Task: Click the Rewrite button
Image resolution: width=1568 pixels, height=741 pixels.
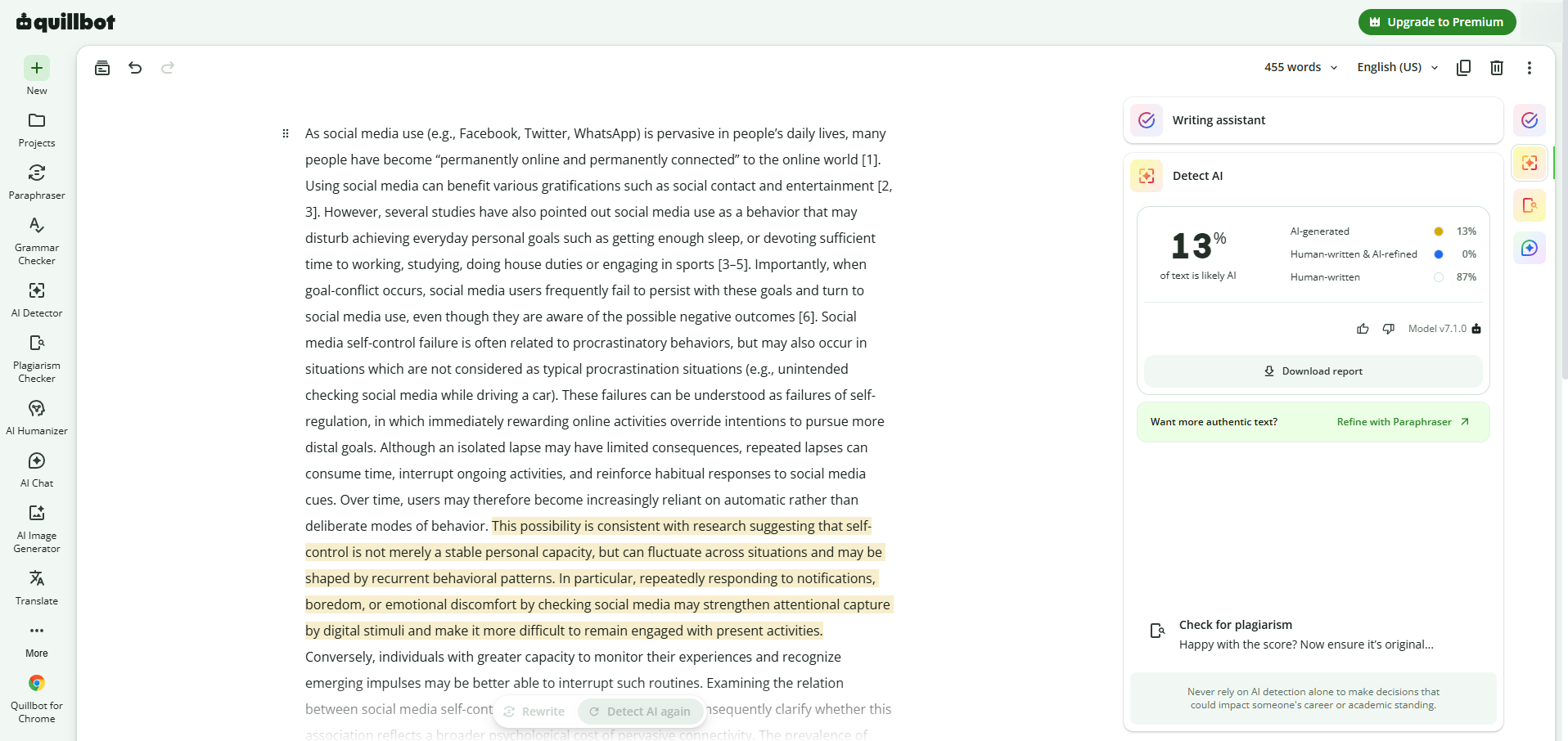Action: (535, 712)
